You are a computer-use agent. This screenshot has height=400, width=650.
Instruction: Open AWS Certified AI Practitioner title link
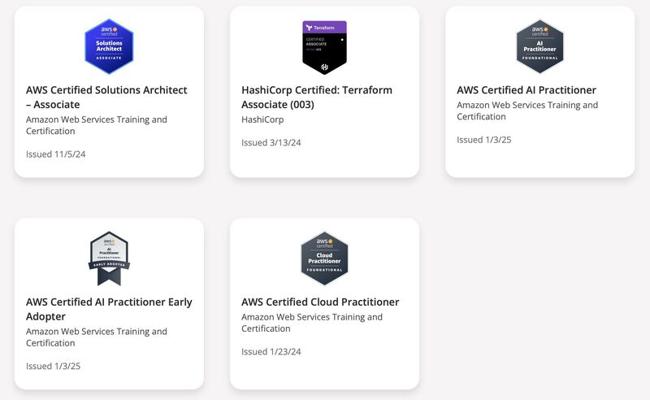(x=526, y=90)
